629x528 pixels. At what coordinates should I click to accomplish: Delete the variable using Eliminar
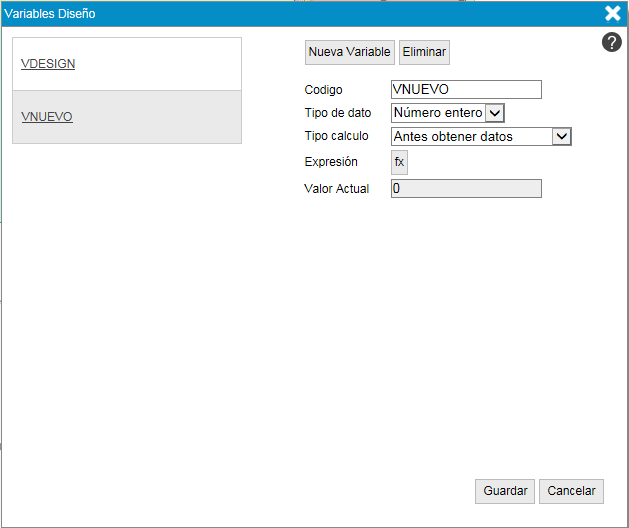point(424,52)
